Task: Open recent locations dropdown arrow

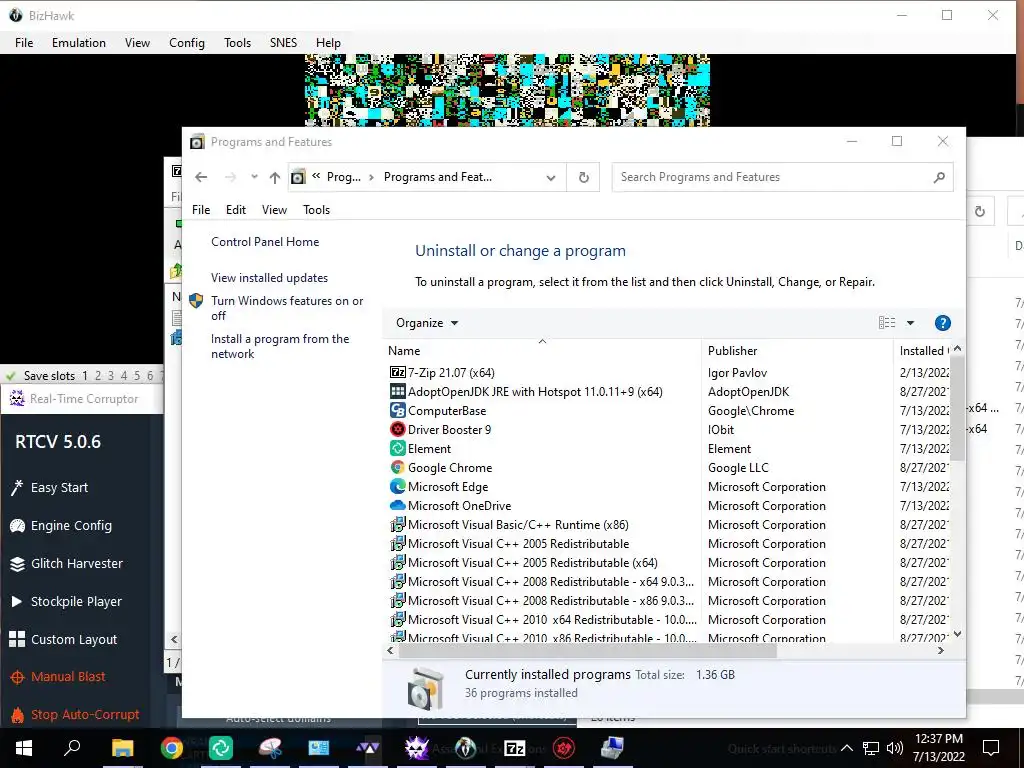Action: point(254,177)
